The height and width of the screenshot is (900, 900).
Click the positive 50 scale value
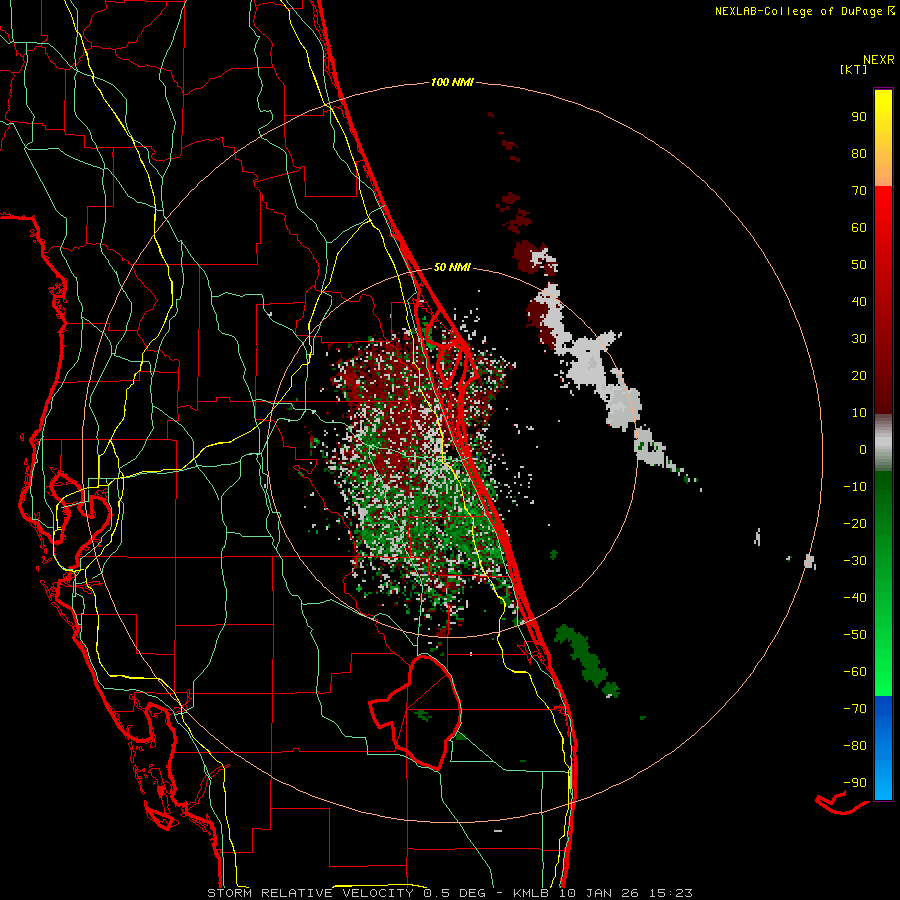point(859,265)
